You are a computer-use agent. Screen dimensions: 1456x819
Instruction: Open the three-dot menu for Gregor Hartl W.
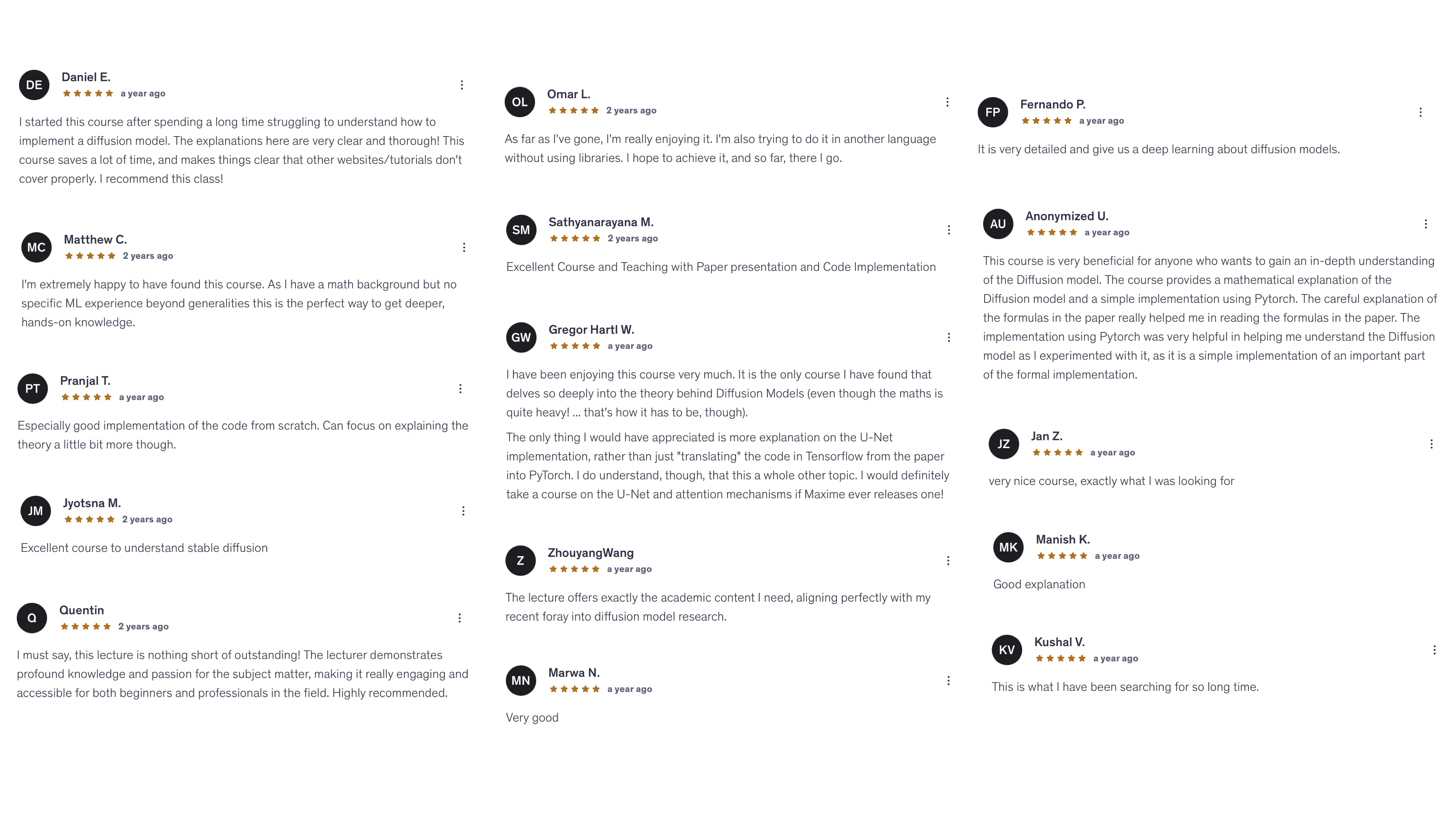[949, 337]
